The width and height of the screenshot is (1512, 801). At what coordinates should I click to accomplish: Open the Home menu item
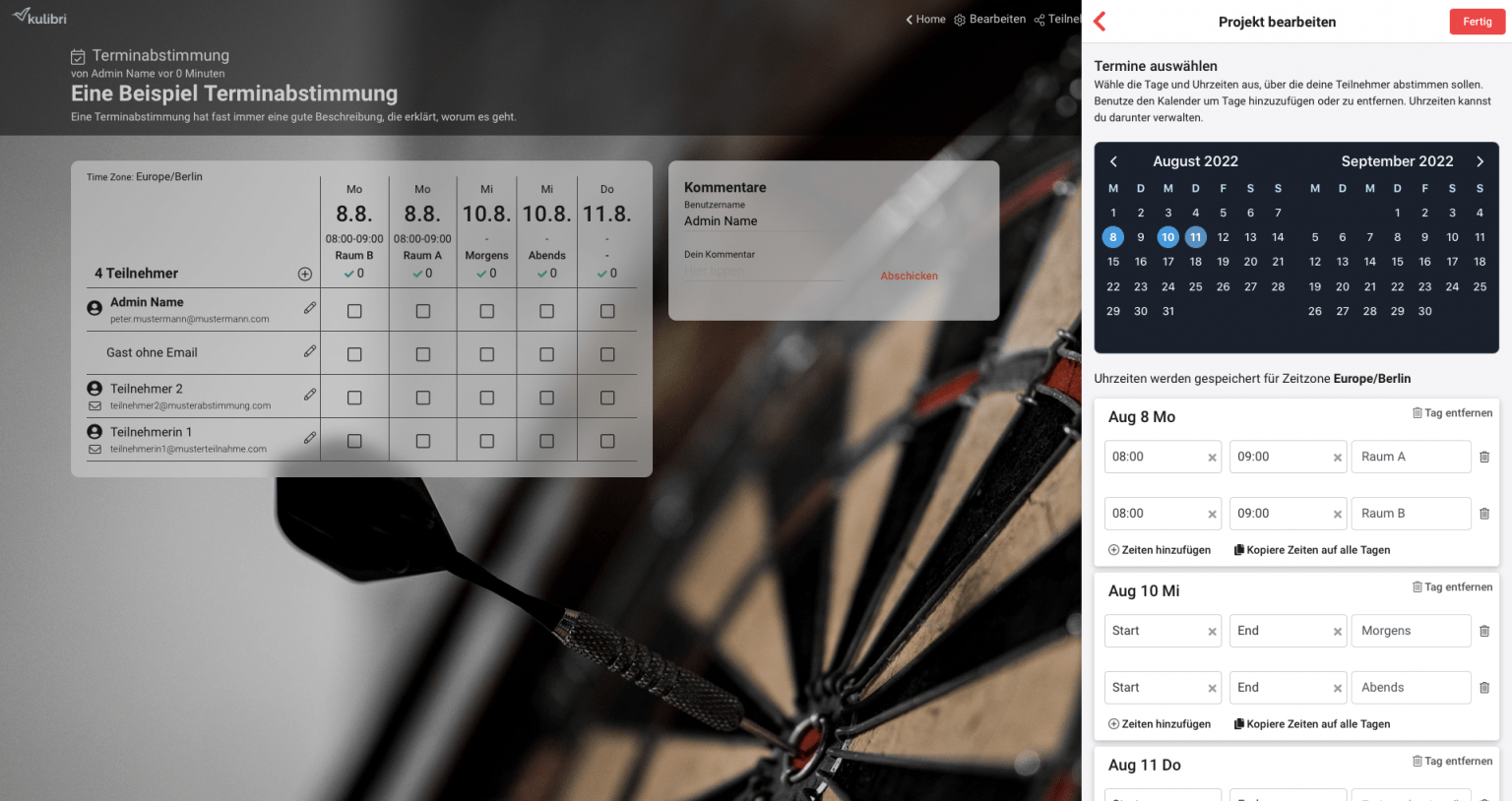coord(925,20)
